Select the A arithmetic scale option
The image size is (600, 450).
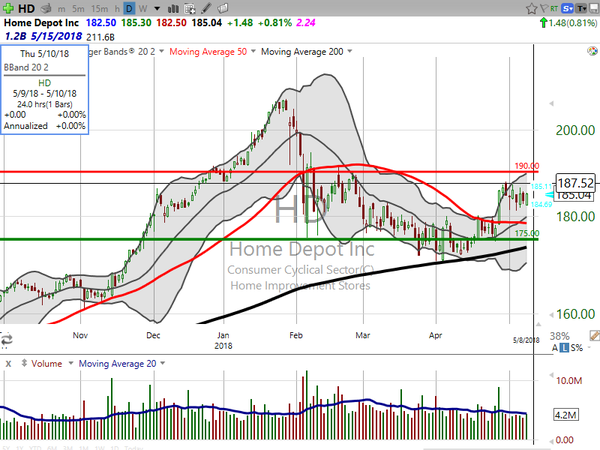(555, 348)
